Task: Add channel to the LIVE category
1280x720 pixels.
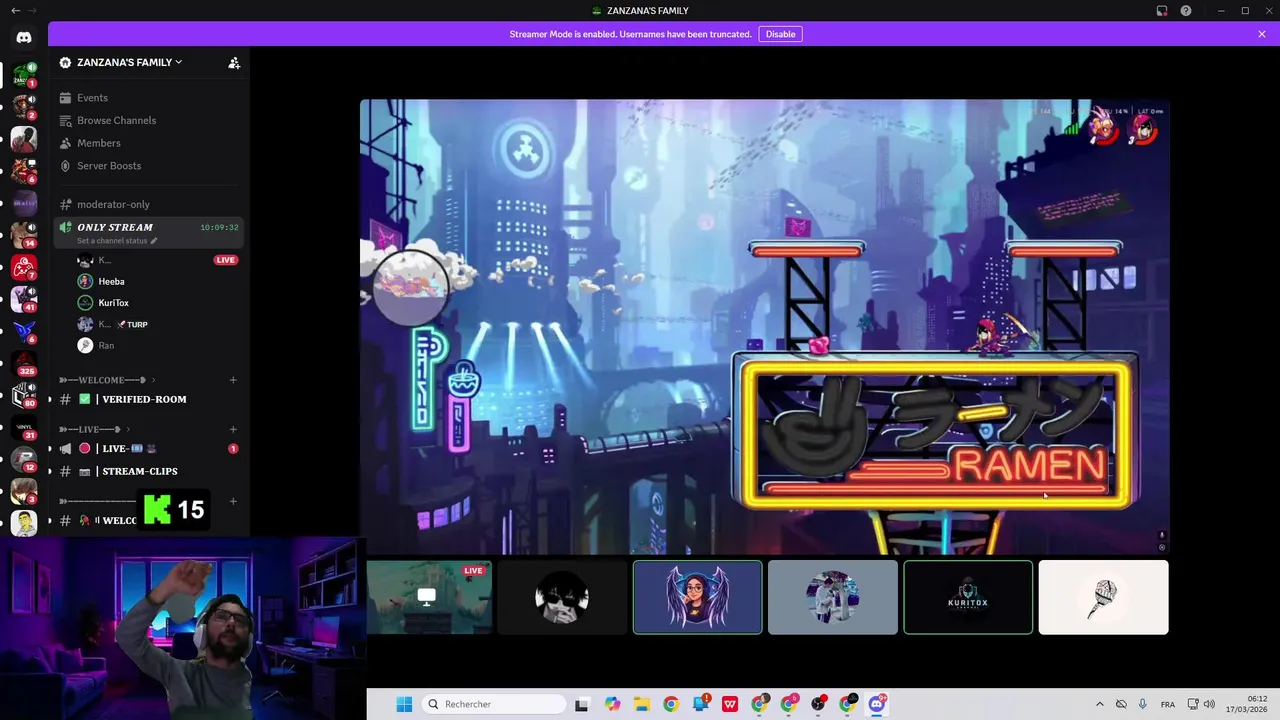Action: 233,429
